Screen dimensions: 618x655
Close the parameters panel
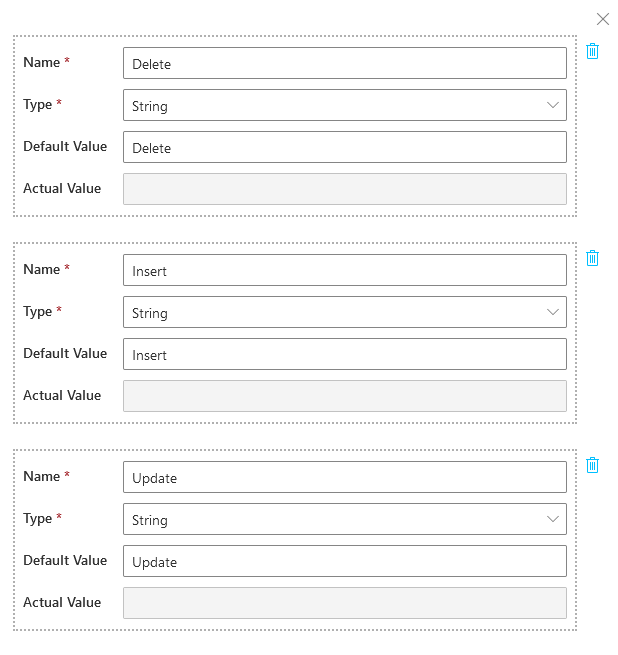point(603,19)
